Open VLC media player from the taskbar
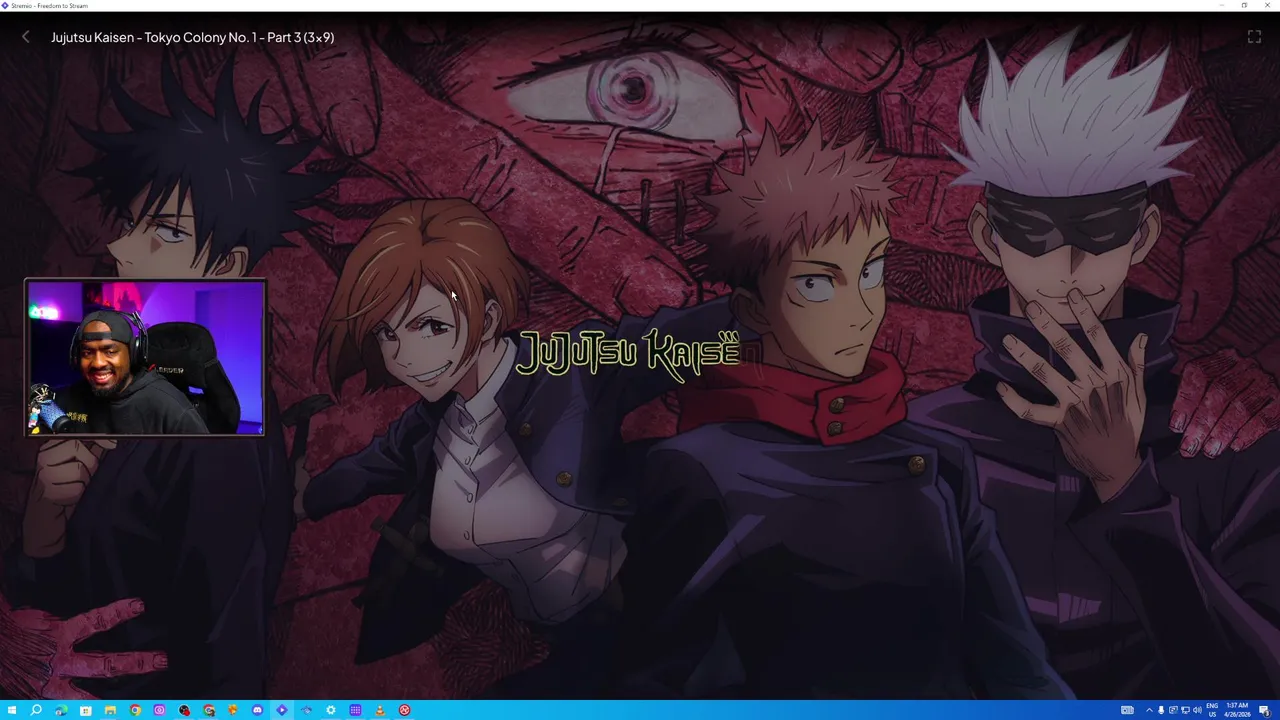The height and width of the screenshot is (720, 1280). coord(380,710)
